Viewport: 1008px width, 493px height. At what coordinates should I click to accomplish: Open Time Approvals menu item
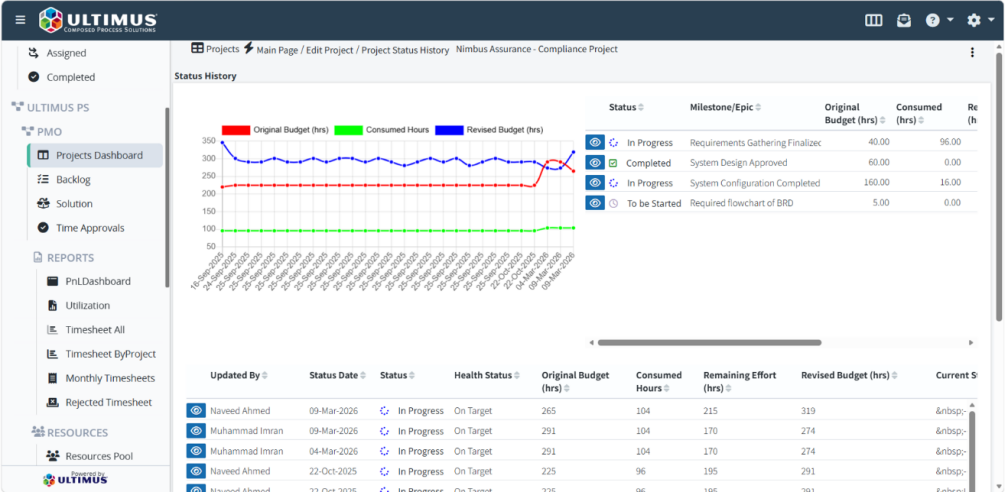click(89, 228)
